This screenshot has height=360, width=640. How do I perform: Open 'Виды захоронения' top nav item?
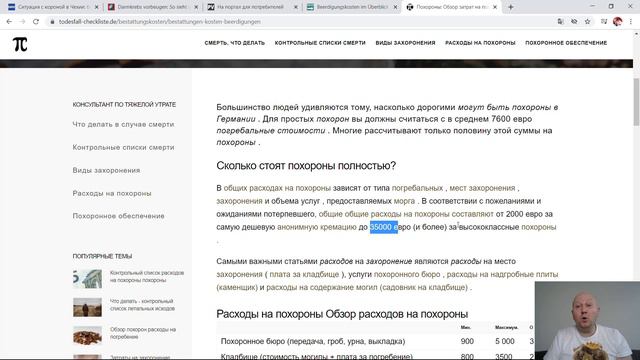click(405, 43)
